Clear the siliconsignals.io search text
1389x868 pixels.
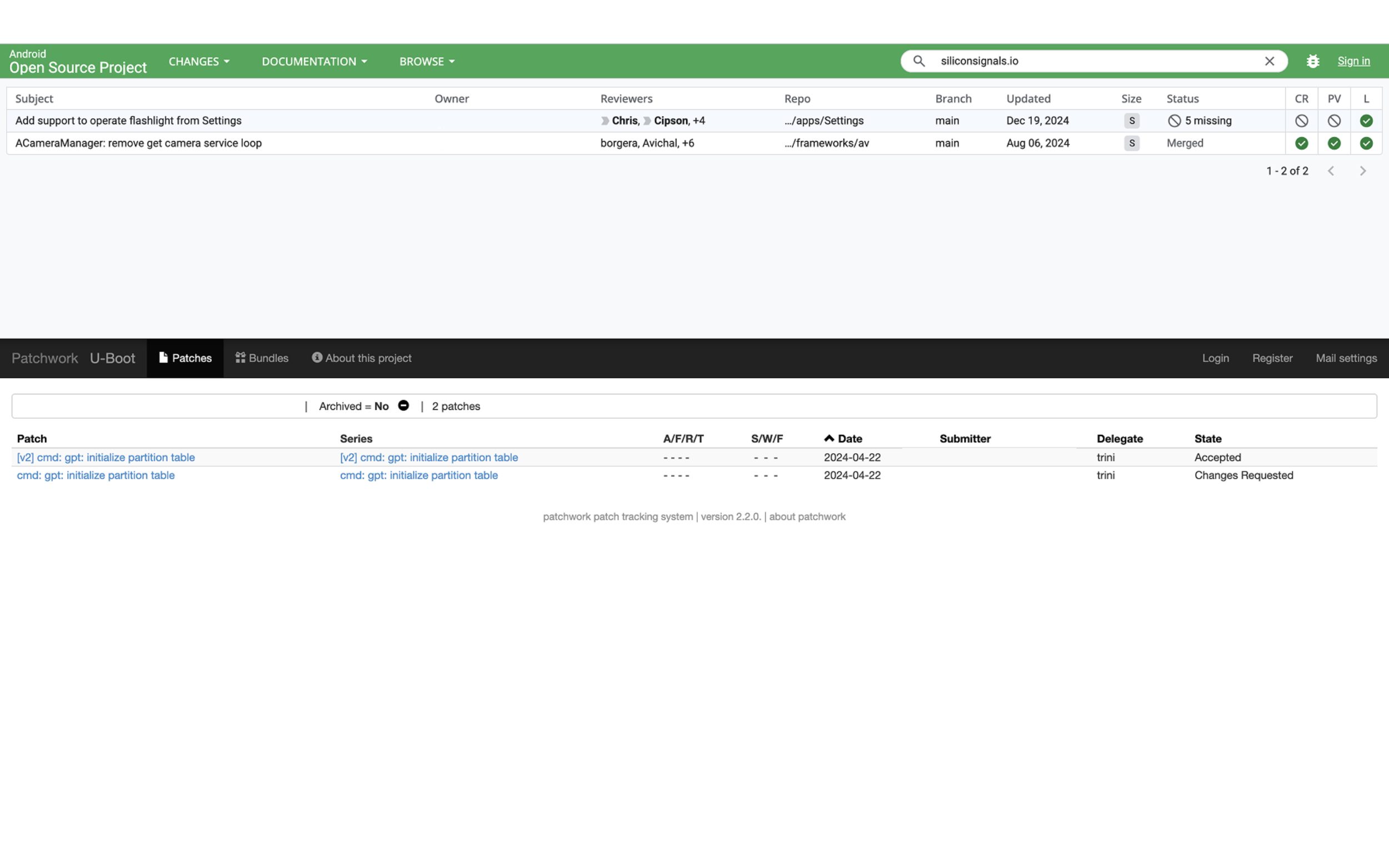tap(1270, 61)
